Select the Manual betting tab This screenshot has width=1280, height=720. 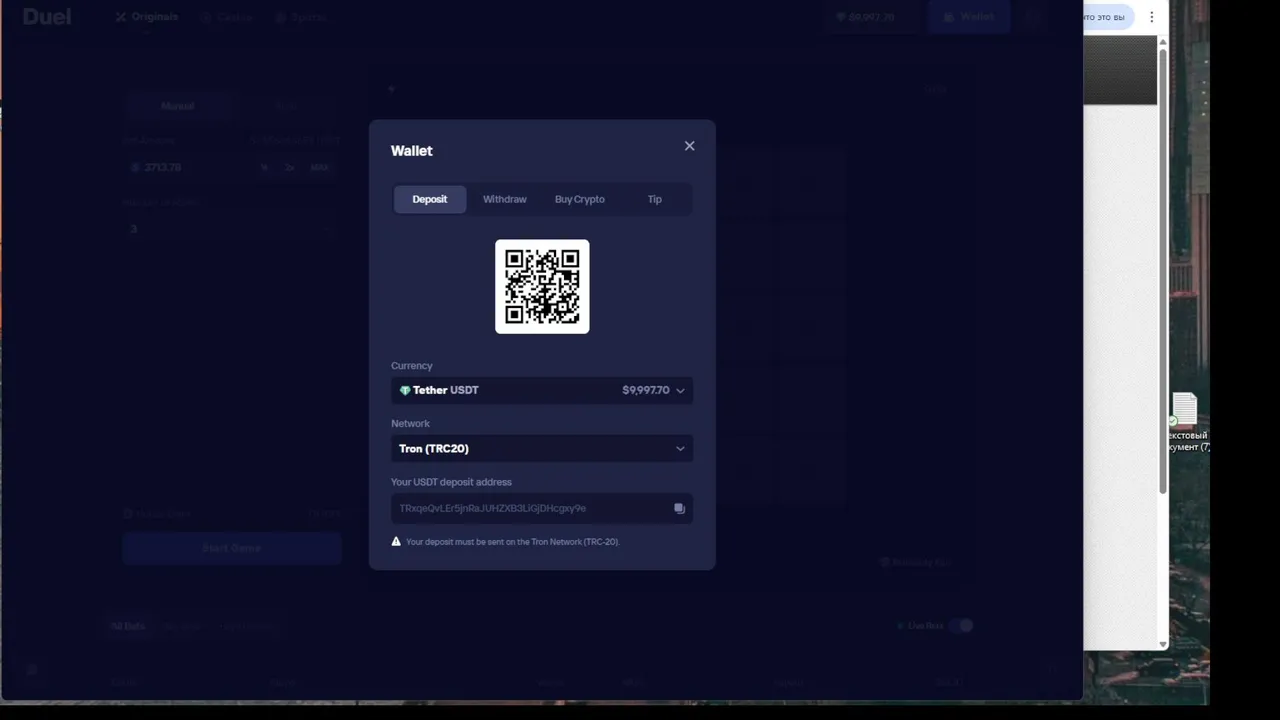[177, 106]
